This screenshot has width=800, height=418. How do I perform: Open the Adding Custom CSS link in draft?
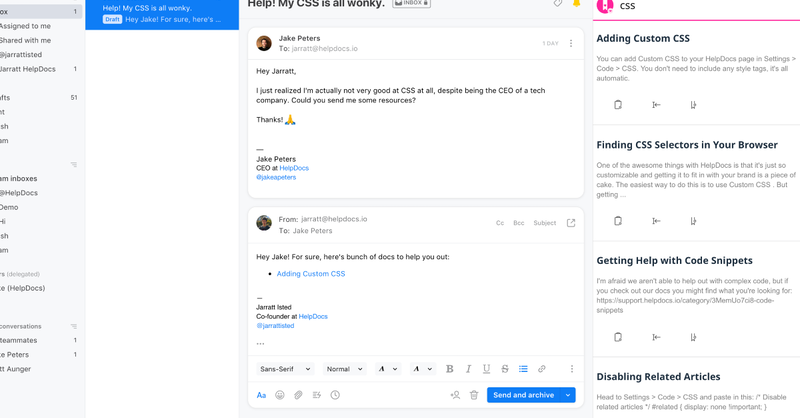pos(311,274)
